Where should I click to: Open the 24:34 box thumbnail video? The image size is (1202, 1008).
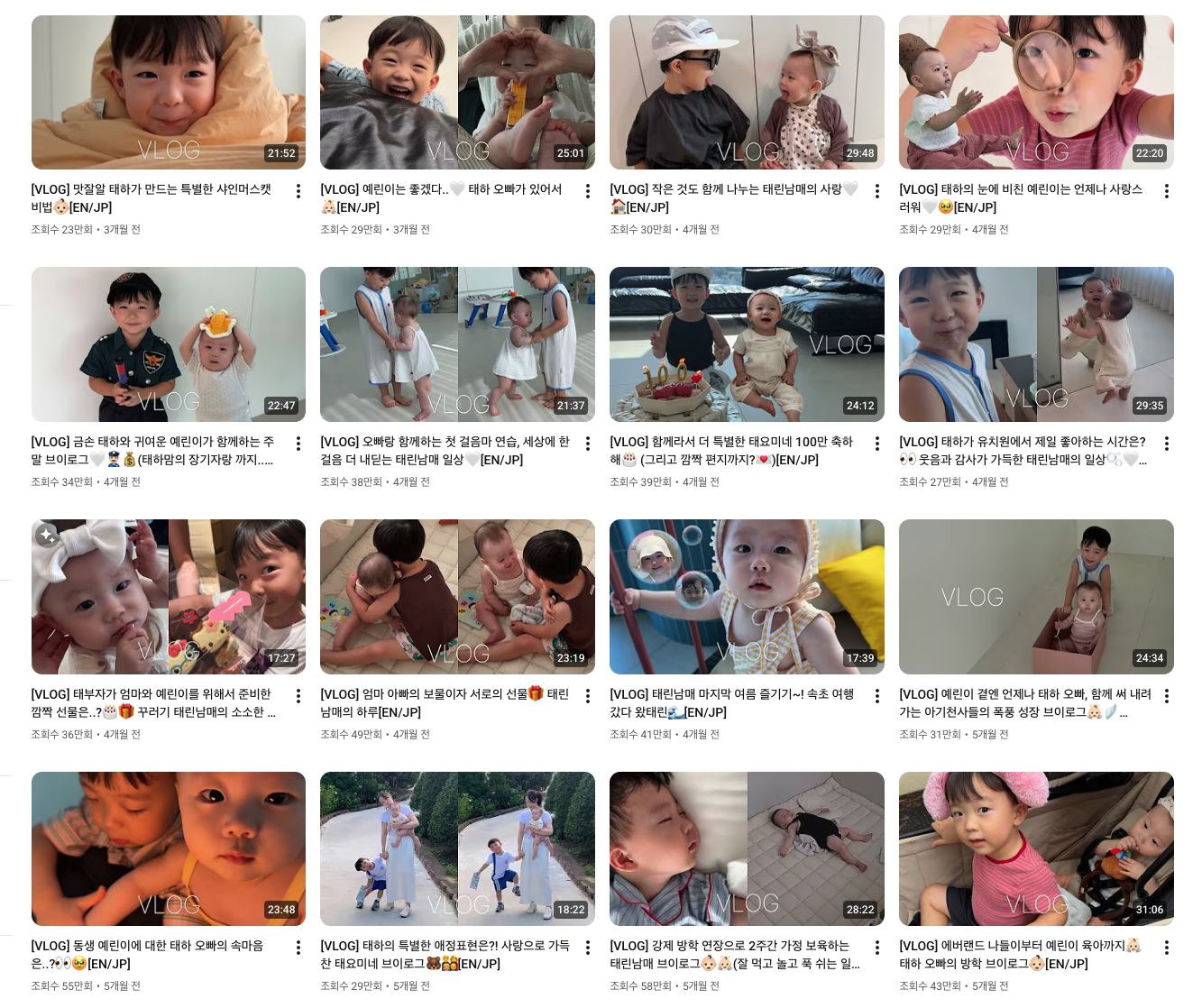[x=1036, y=597]
